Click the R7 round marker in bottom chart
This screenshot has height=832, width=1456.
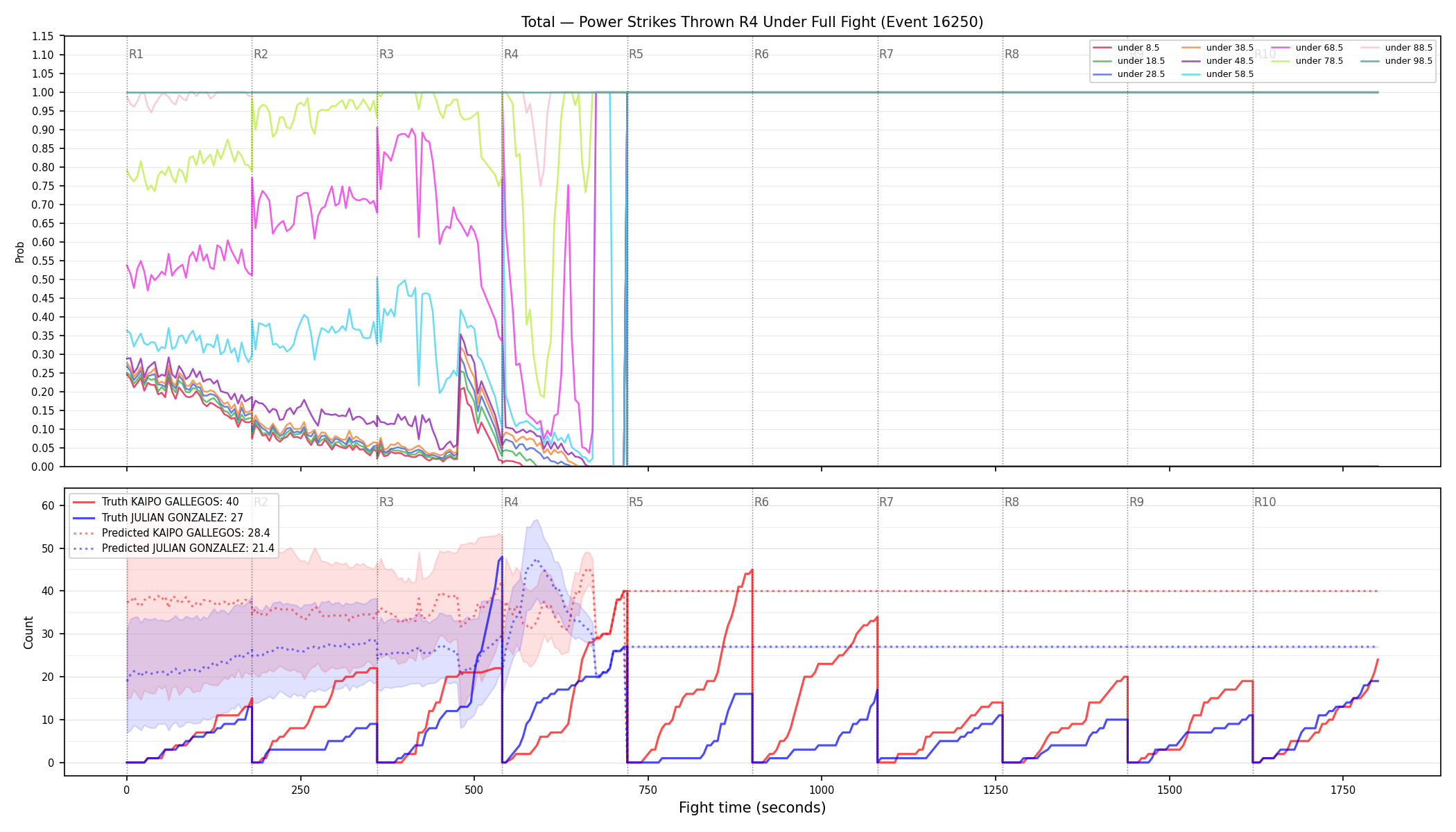point(886,502)
